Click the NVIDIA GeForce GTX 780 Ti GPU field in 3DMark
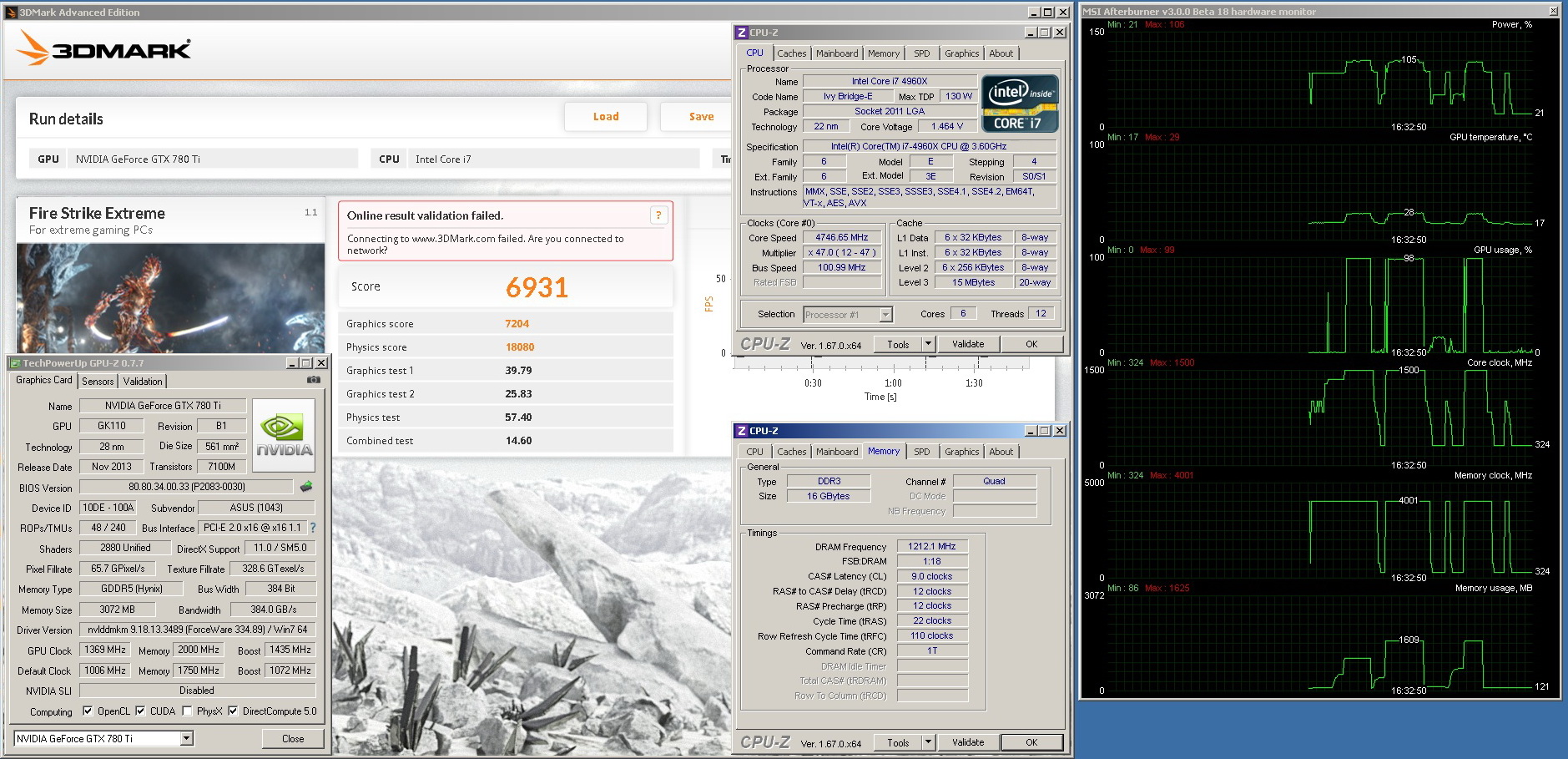The height and width of the screenshot is (759, 1568). tap(212, 159)
